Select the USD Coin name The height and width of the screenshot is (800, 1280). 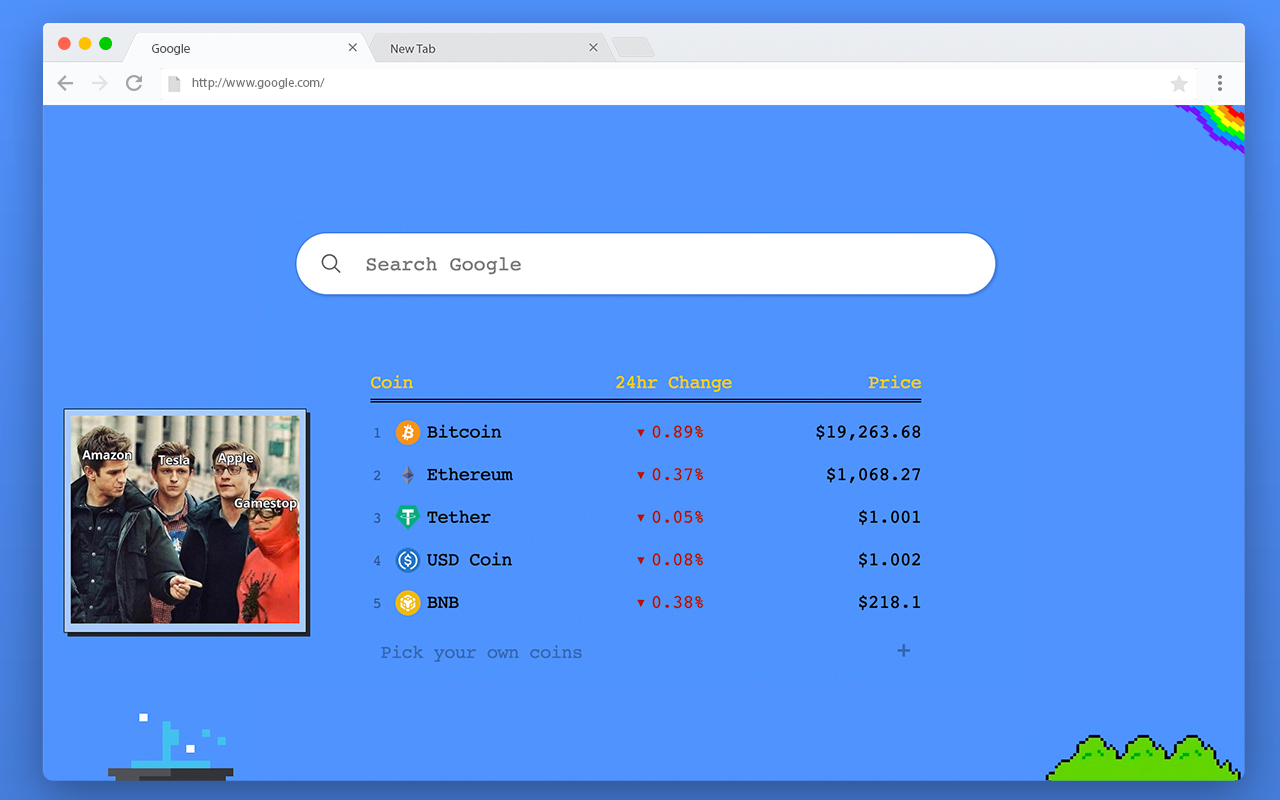click(x=469, y=560)
